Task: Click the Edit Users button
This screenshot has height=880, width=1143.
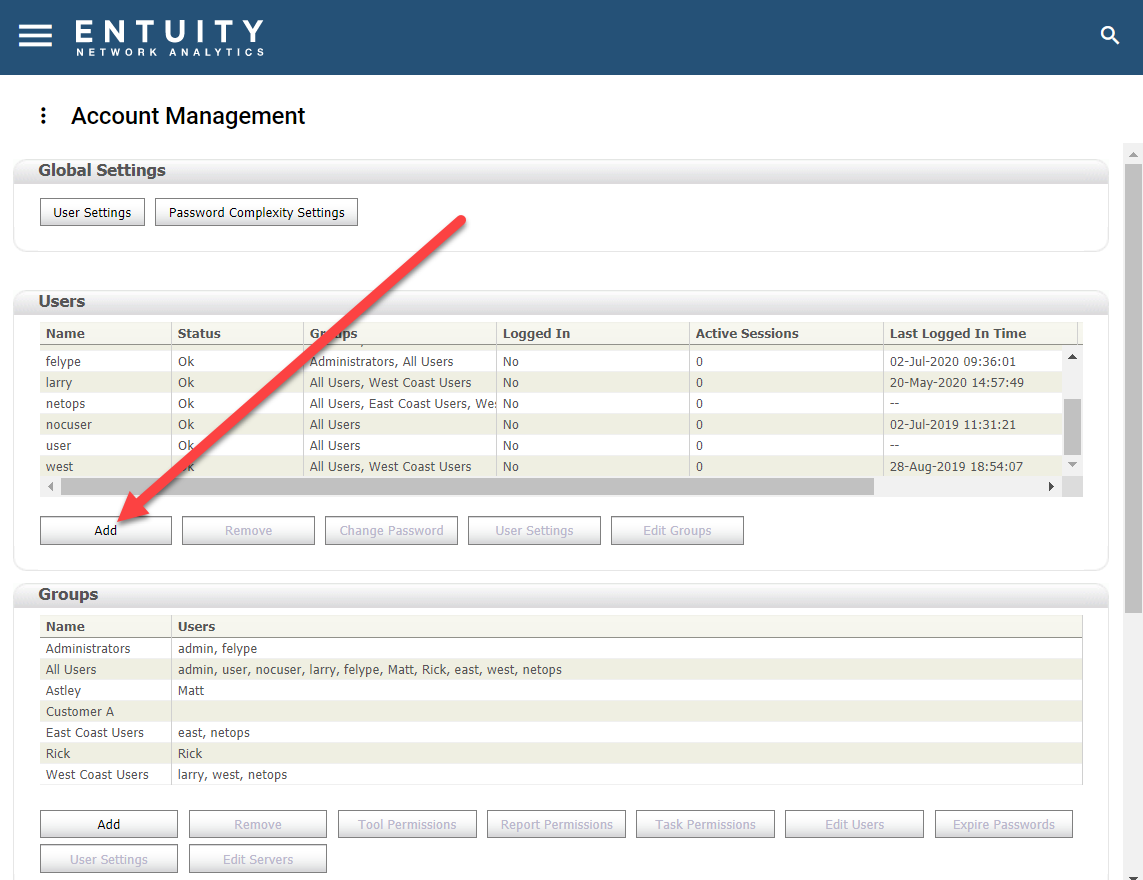Action: (854, 824)
